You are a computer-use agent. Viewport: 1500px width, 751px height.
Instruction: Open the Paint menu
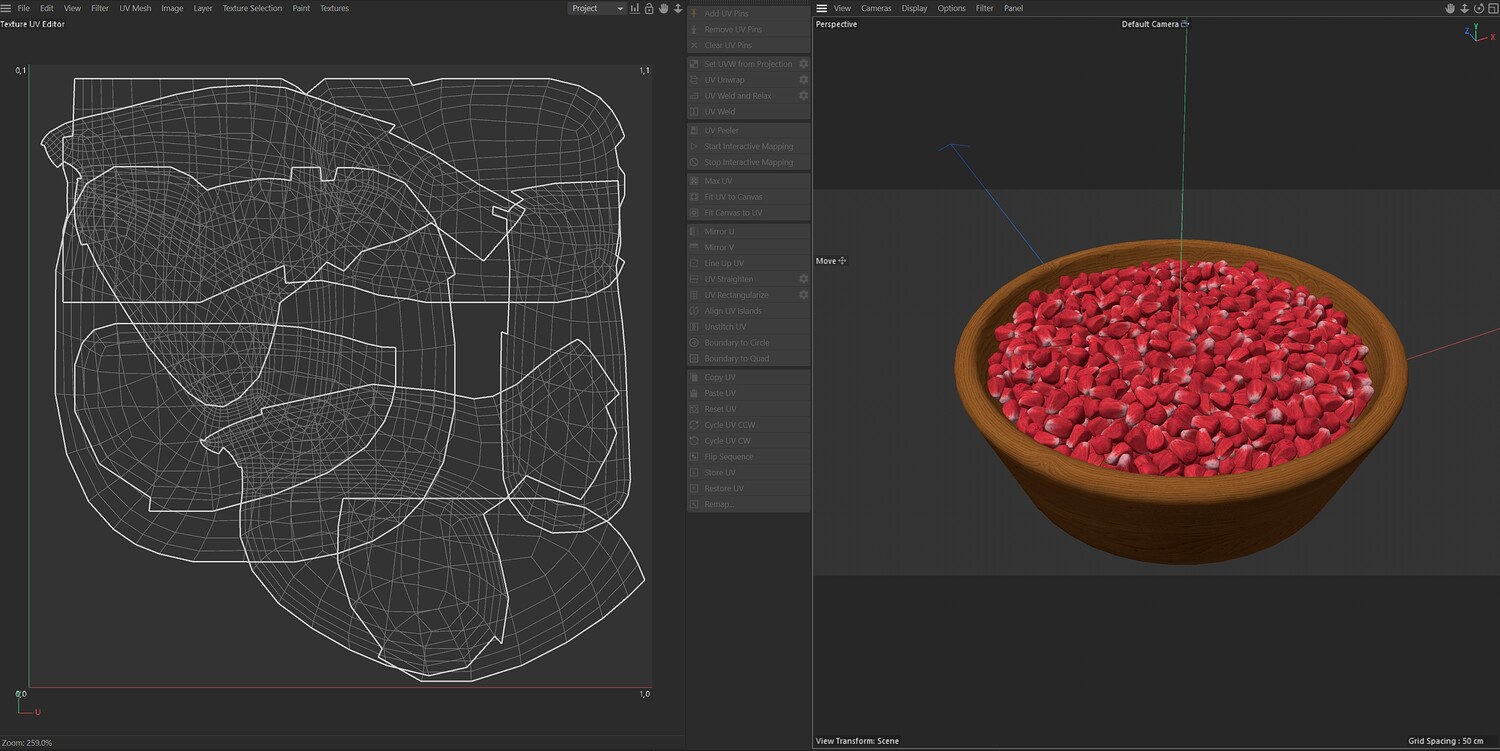(x=301, y=8)
